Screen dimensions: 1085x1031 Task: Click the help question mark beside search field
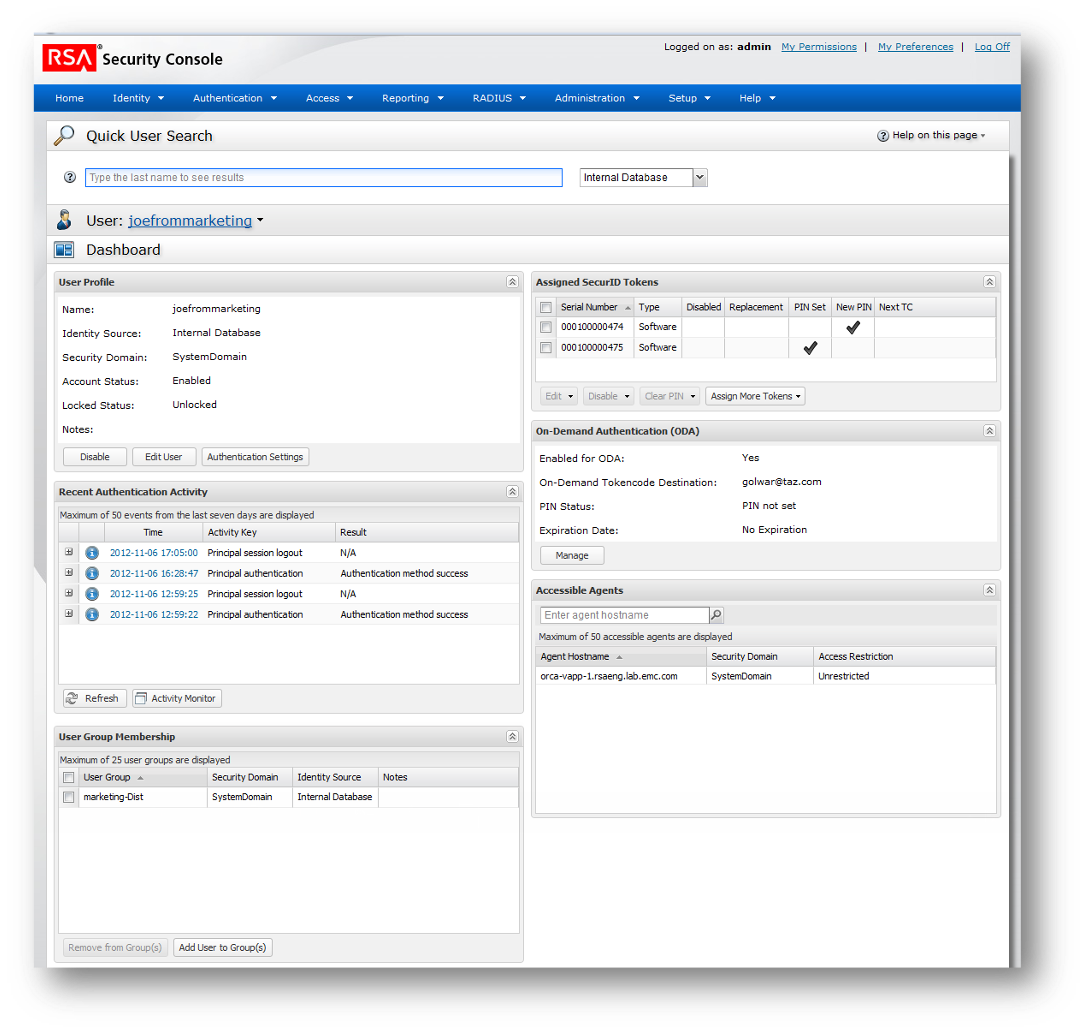(70, 178)
